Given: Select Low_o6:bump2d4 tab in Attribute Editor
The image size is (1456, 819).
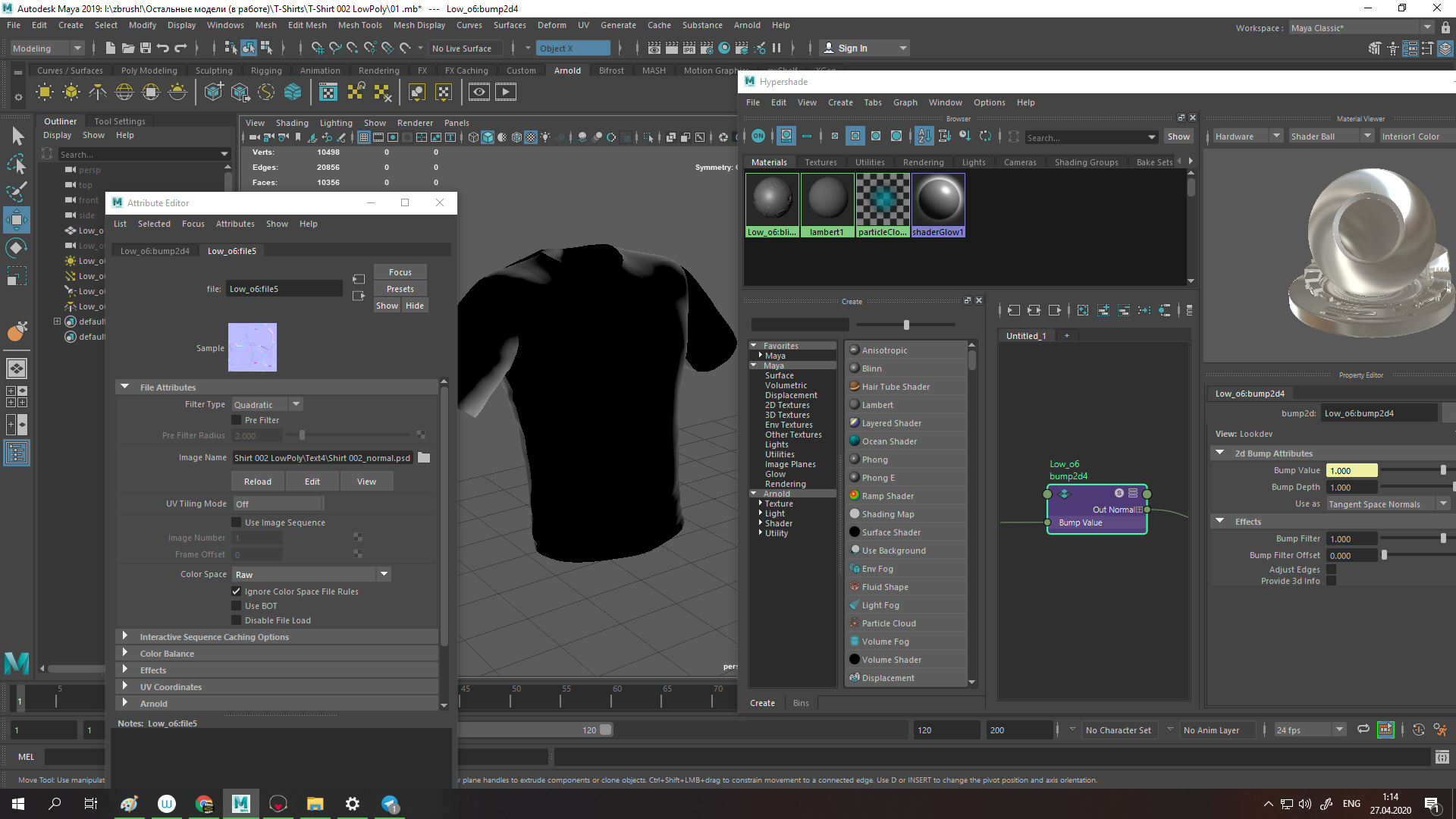Looking at the screenshot, I should [155, 251].
